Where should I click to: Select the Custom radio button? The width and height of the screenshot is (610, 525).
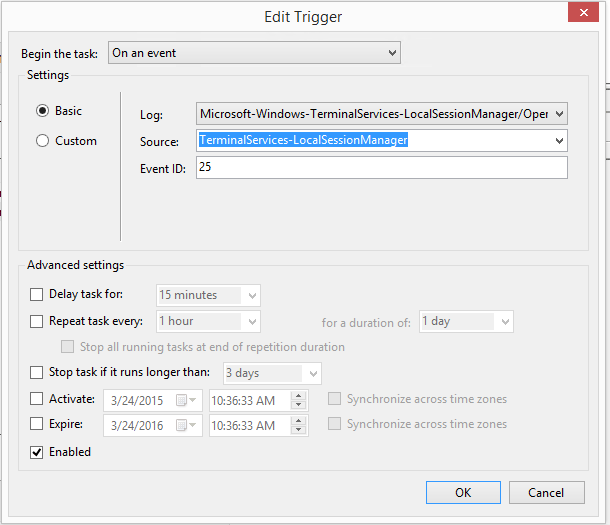coord(43,141)
